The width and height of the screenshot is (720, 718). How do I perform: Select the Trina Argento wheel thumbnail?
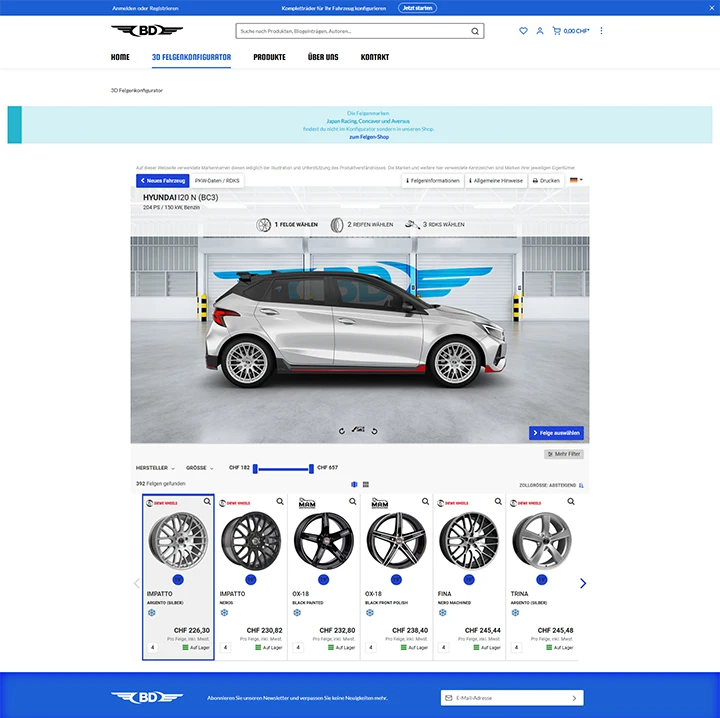pyautogui.click(x=542, y=541)
